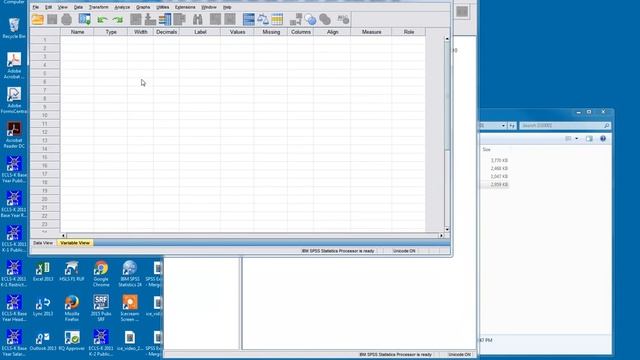This screenshot has width=640, height=360.
Task: Click the Variables info toolbar icon
Action: tap(165, 19)
